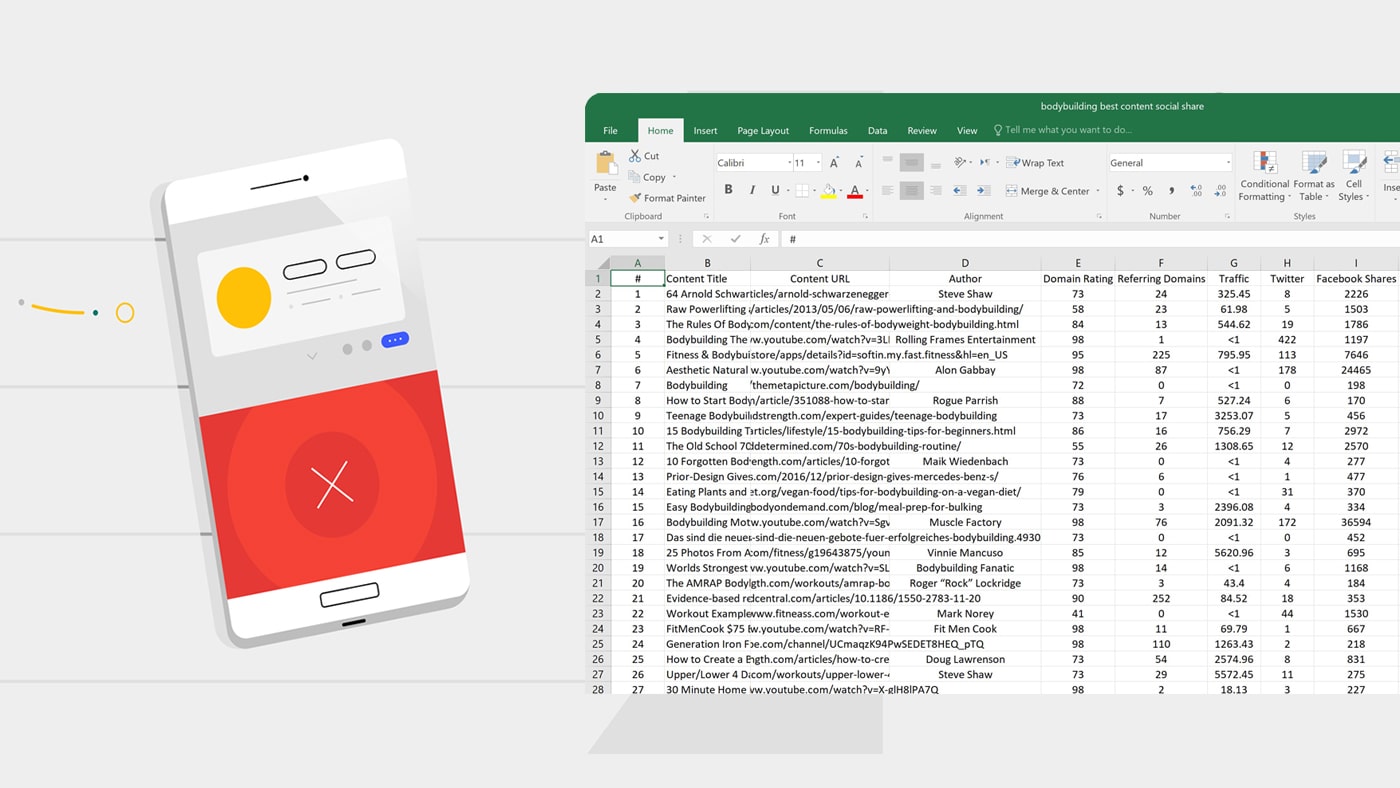This screenshot has width=1400, height=788.
Task: Click the 'Facebook Shares' header cell
Action: tap(1355, 279)
